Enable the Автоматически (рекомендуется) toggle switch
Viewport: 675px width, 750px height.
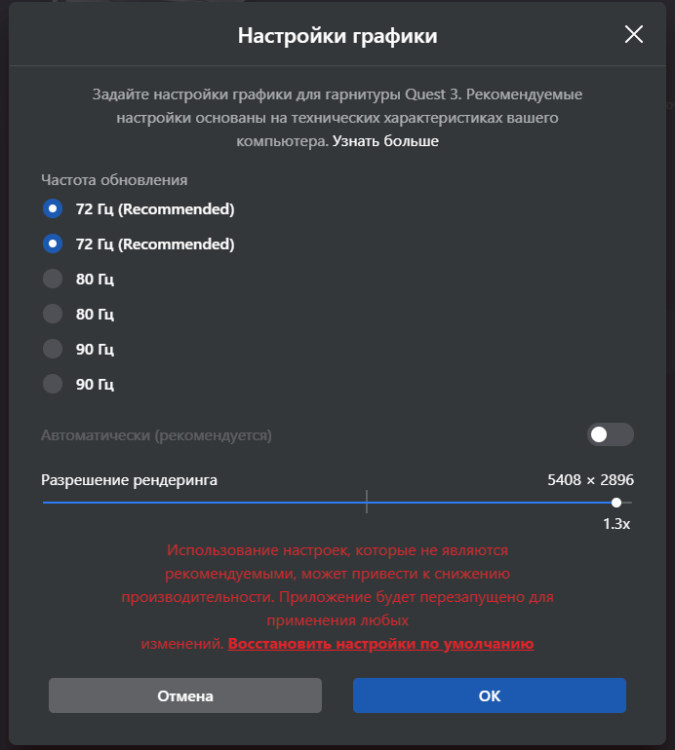[610, 435]
